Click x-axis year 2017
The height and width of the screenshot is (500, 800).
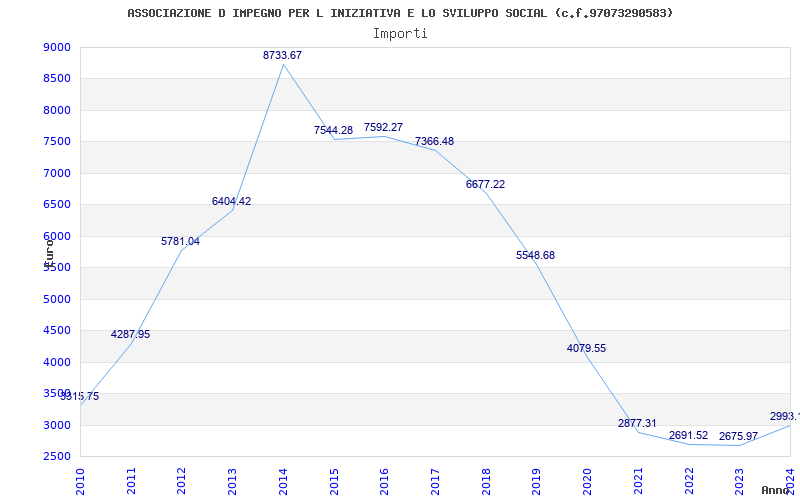[435, 481]
